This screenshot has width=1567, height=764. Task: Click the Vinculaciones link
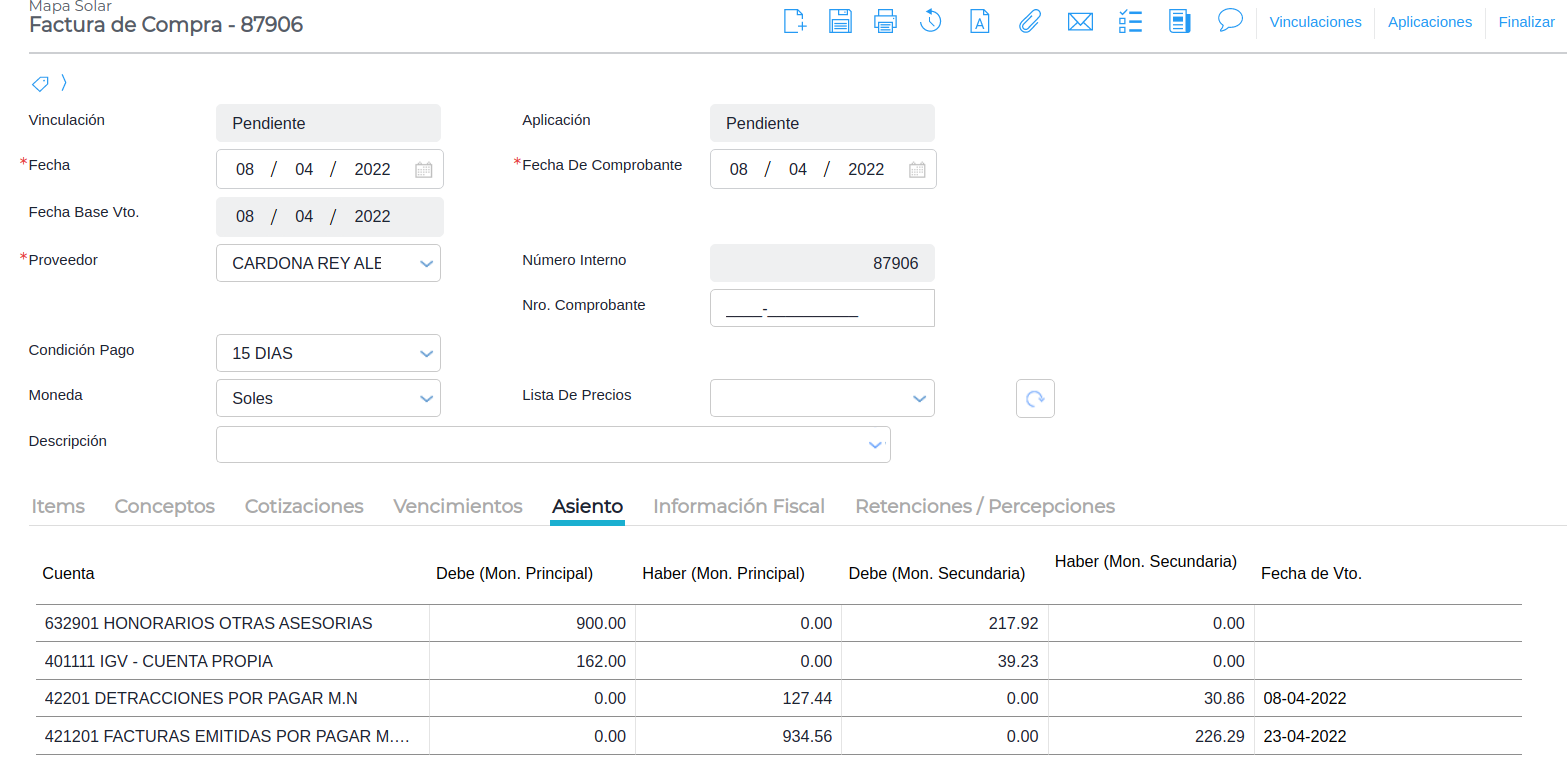(1315, 22)
